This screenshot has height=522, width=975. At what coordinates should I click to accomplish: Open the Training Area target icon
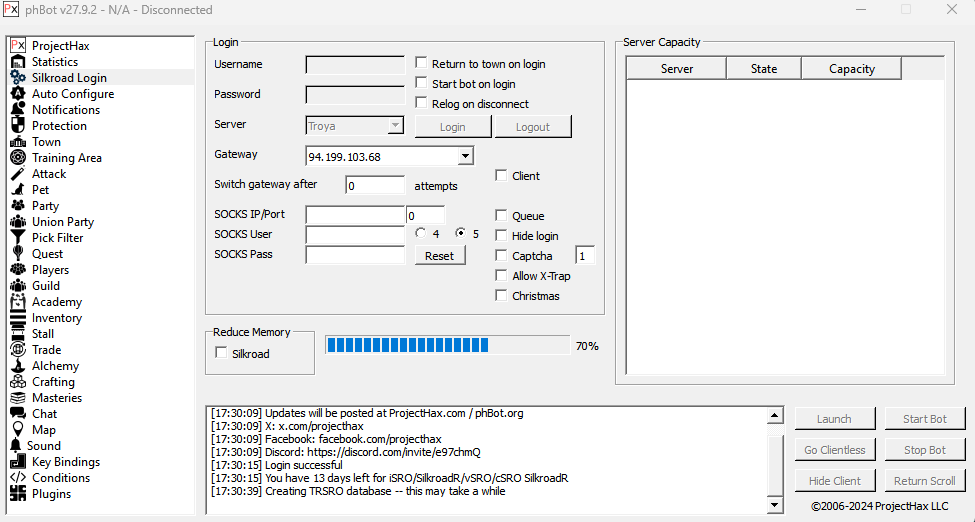pyautogui.click(x=17, y=158)
